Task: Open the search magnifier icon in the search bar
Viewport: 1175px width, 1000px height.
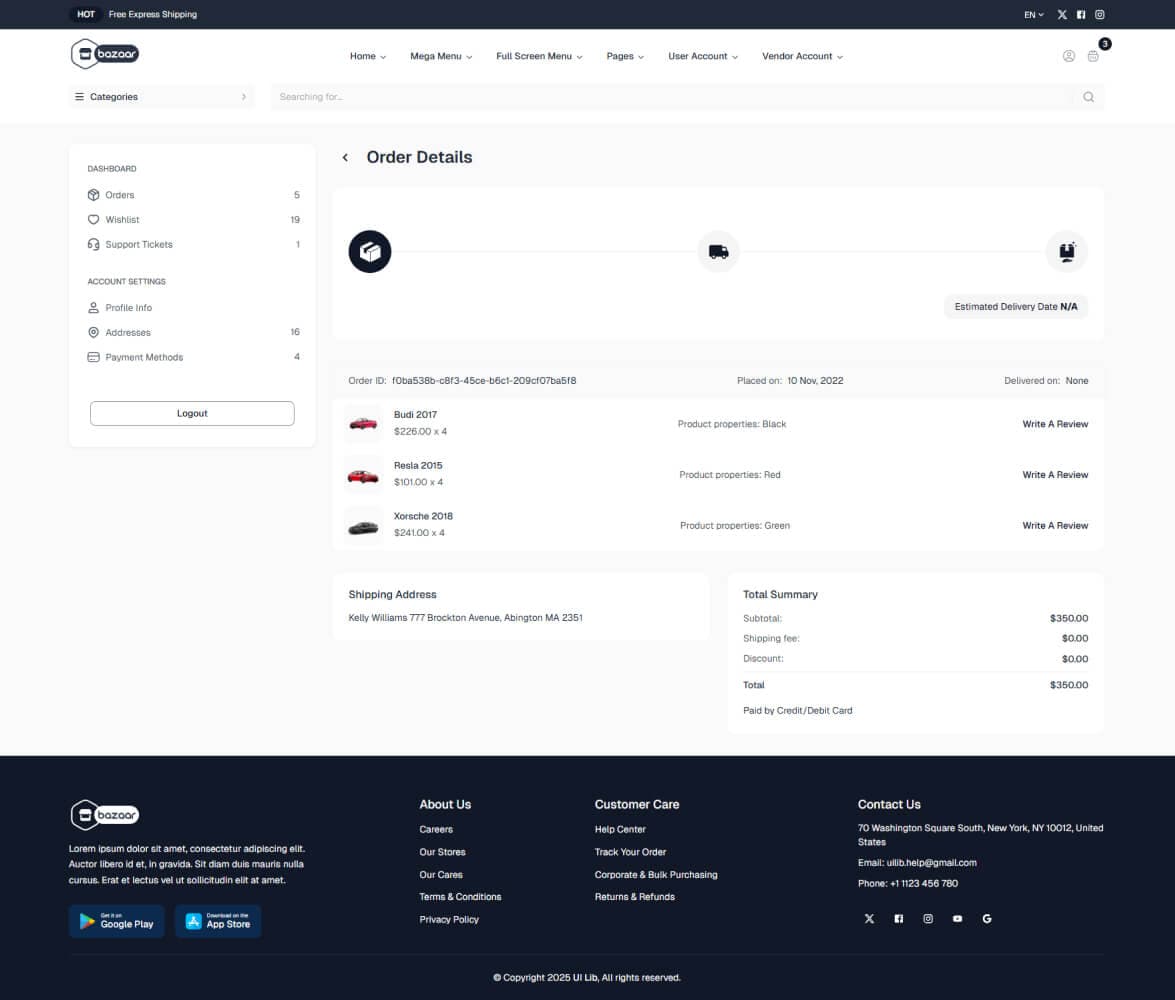Action: click(x=1088, y=97)
